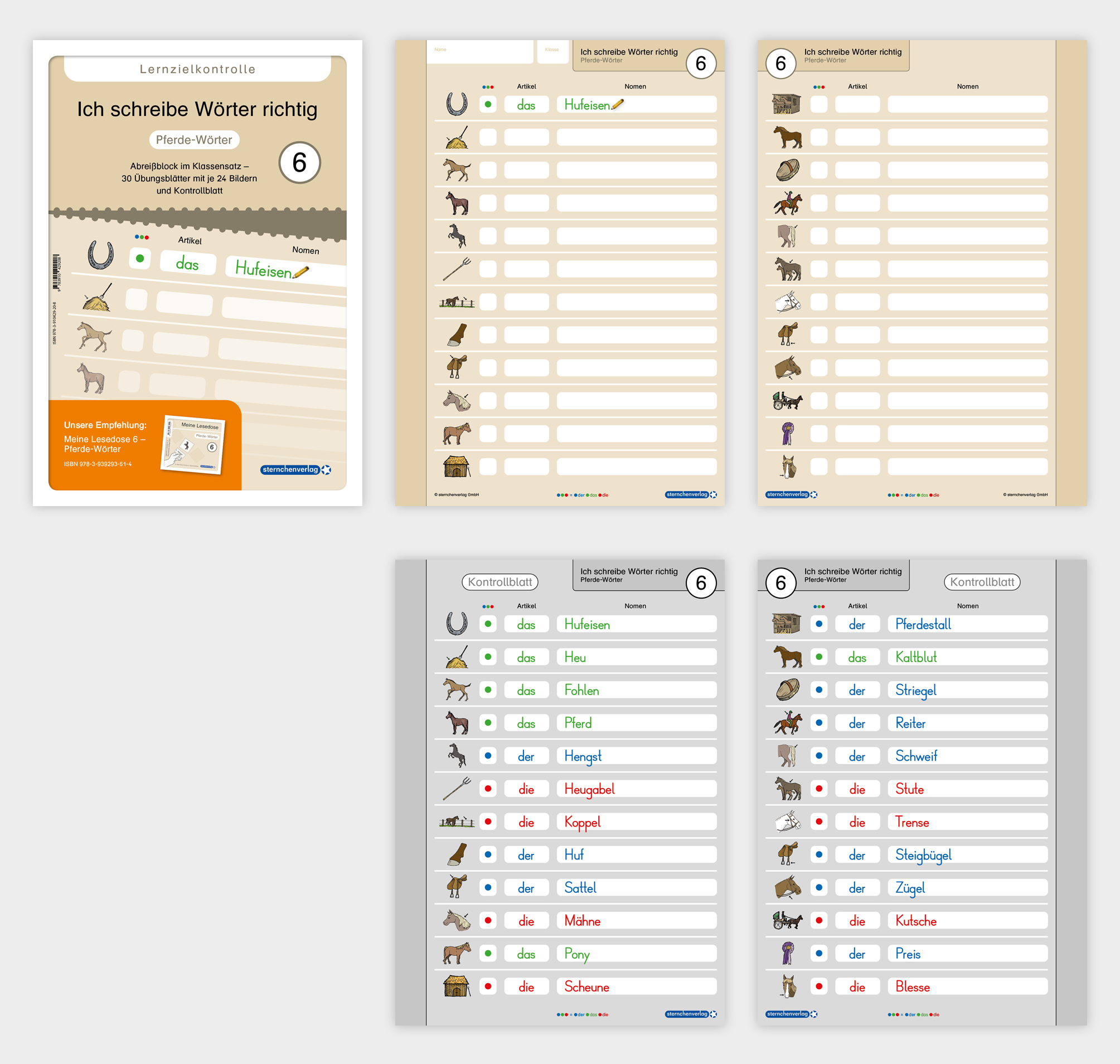
Task: Click the red dot box beside die Heugabel
Action: pos(488,788)
